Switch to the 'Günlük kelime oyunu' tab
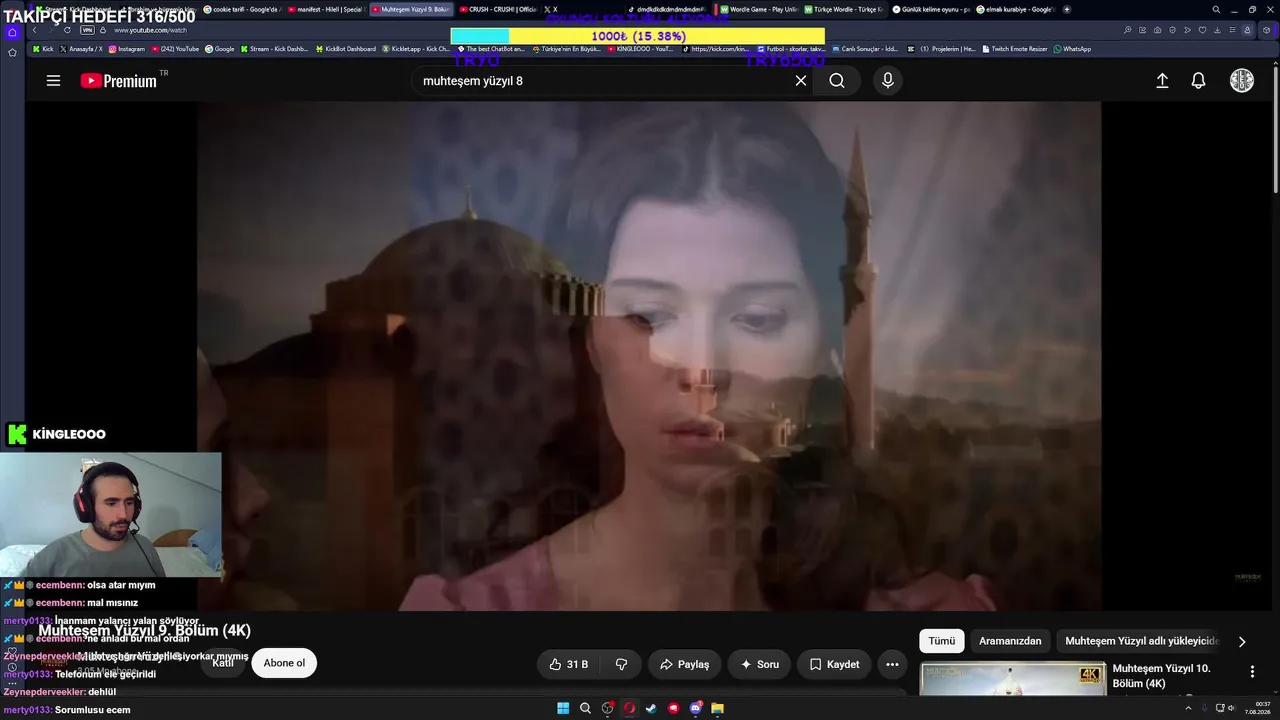The image size is (1280, 720). tap(930, 9)
